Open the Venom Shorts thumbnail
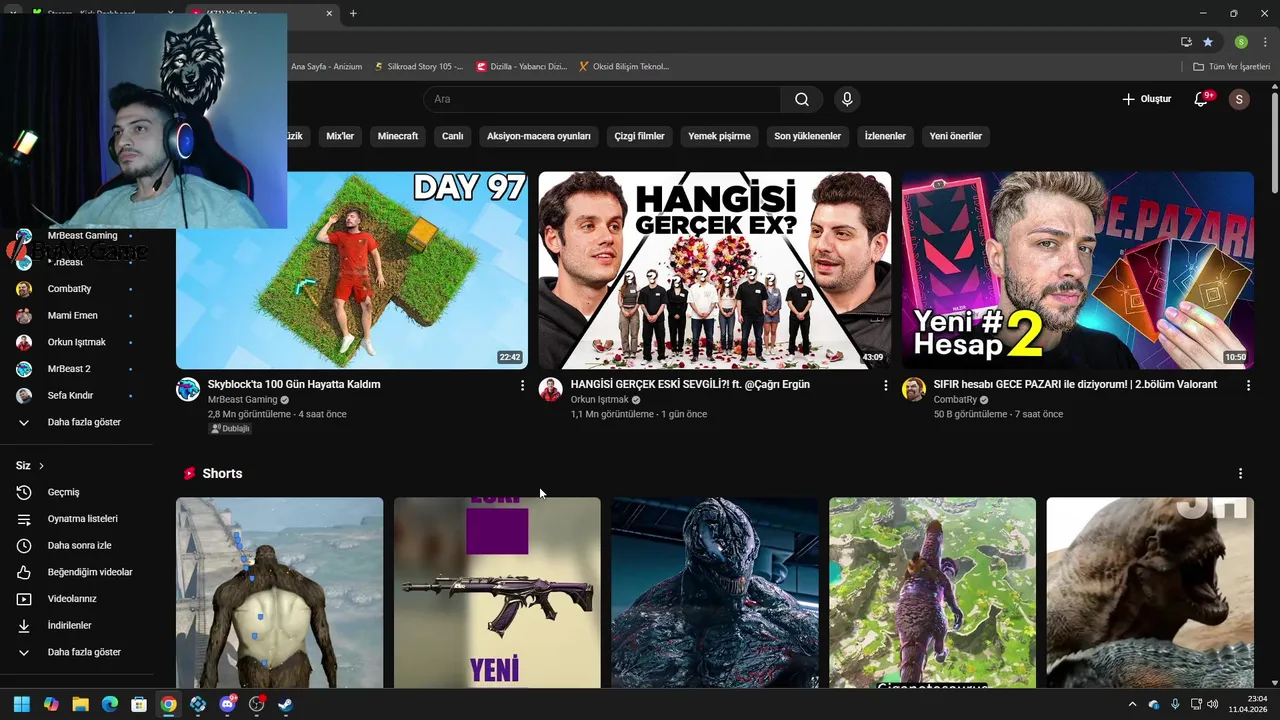This screenshot has height=720, width=1280. [715, 593]
